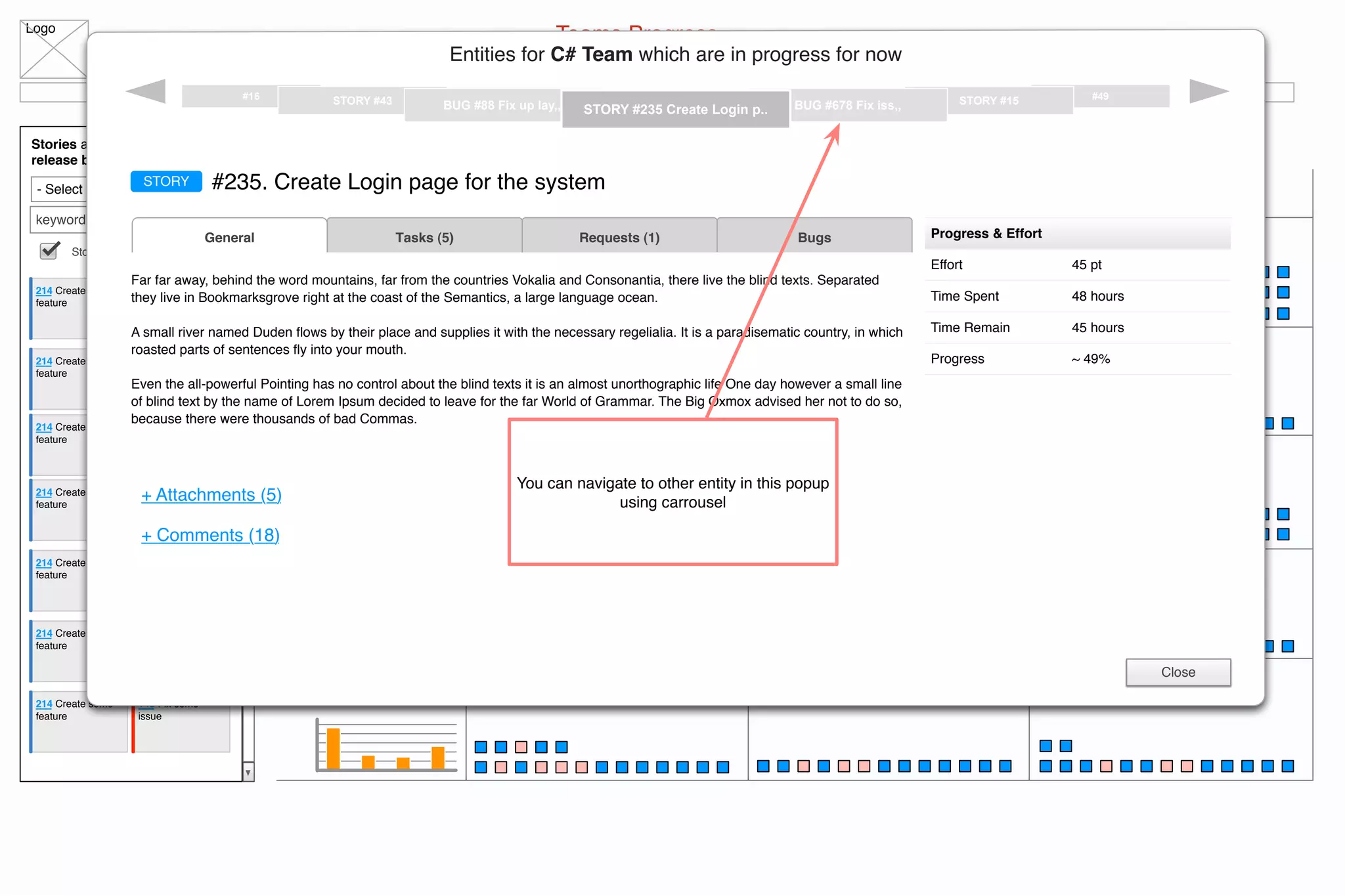1345x896 pixels.
Task: Expand the Attachments (5) section
Action: [x=211, y=495]
